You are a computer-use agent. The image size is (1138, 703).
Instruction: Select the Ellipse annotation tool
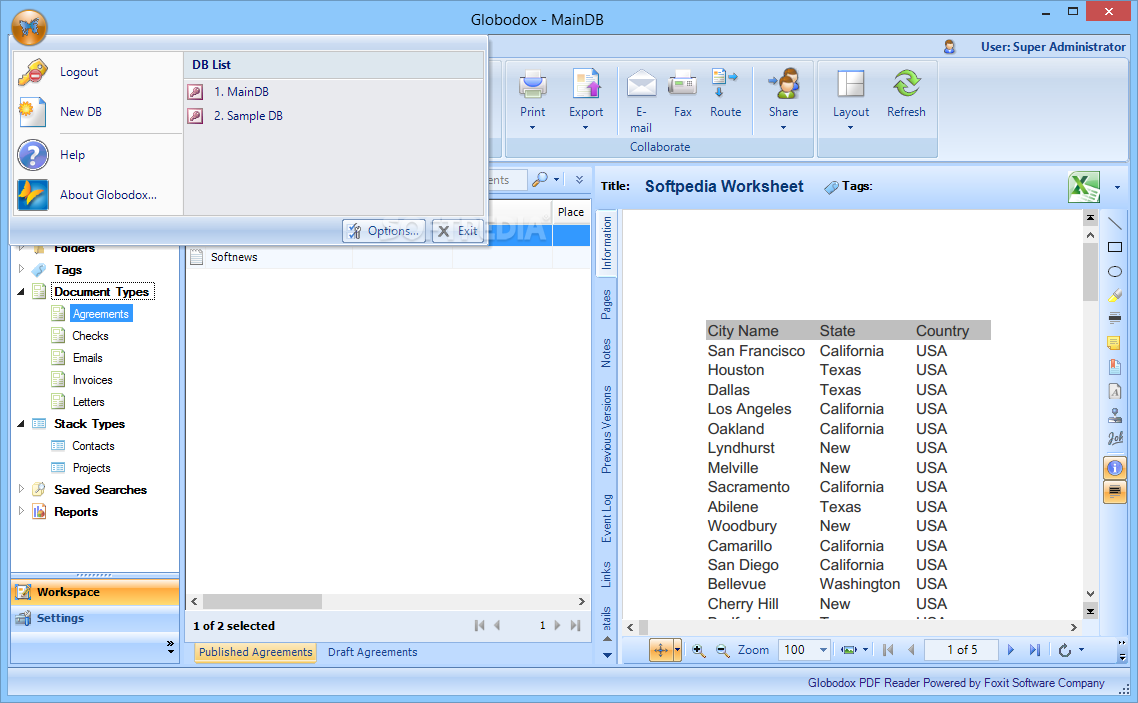pos(1115,271)
